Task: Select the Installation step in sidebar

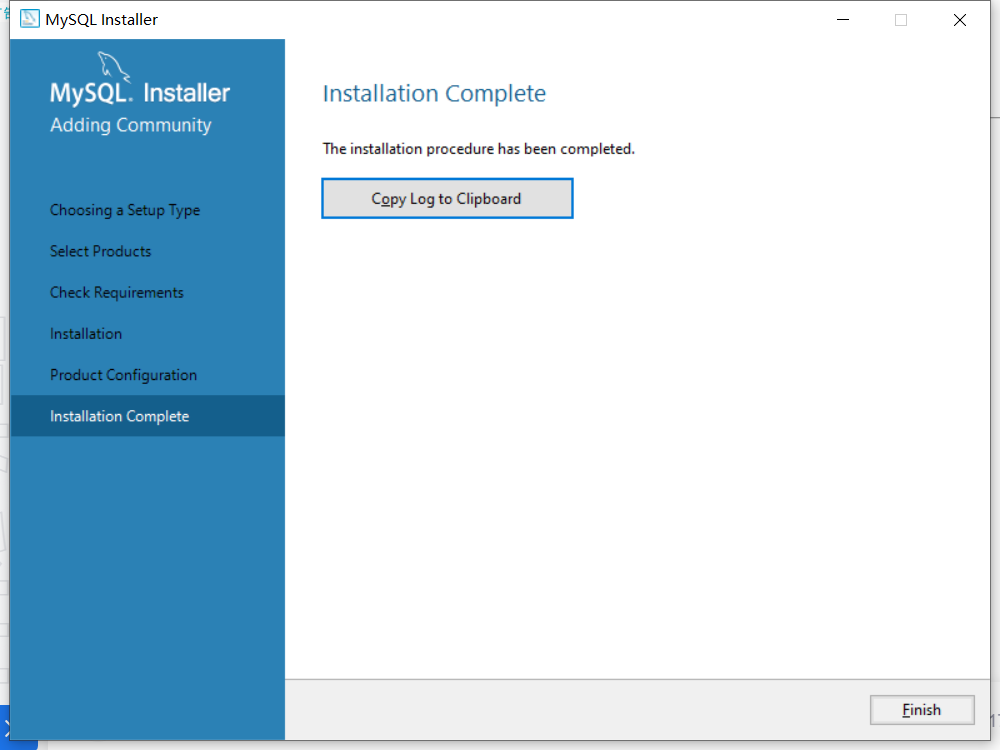Action: [x=86, y=334]
